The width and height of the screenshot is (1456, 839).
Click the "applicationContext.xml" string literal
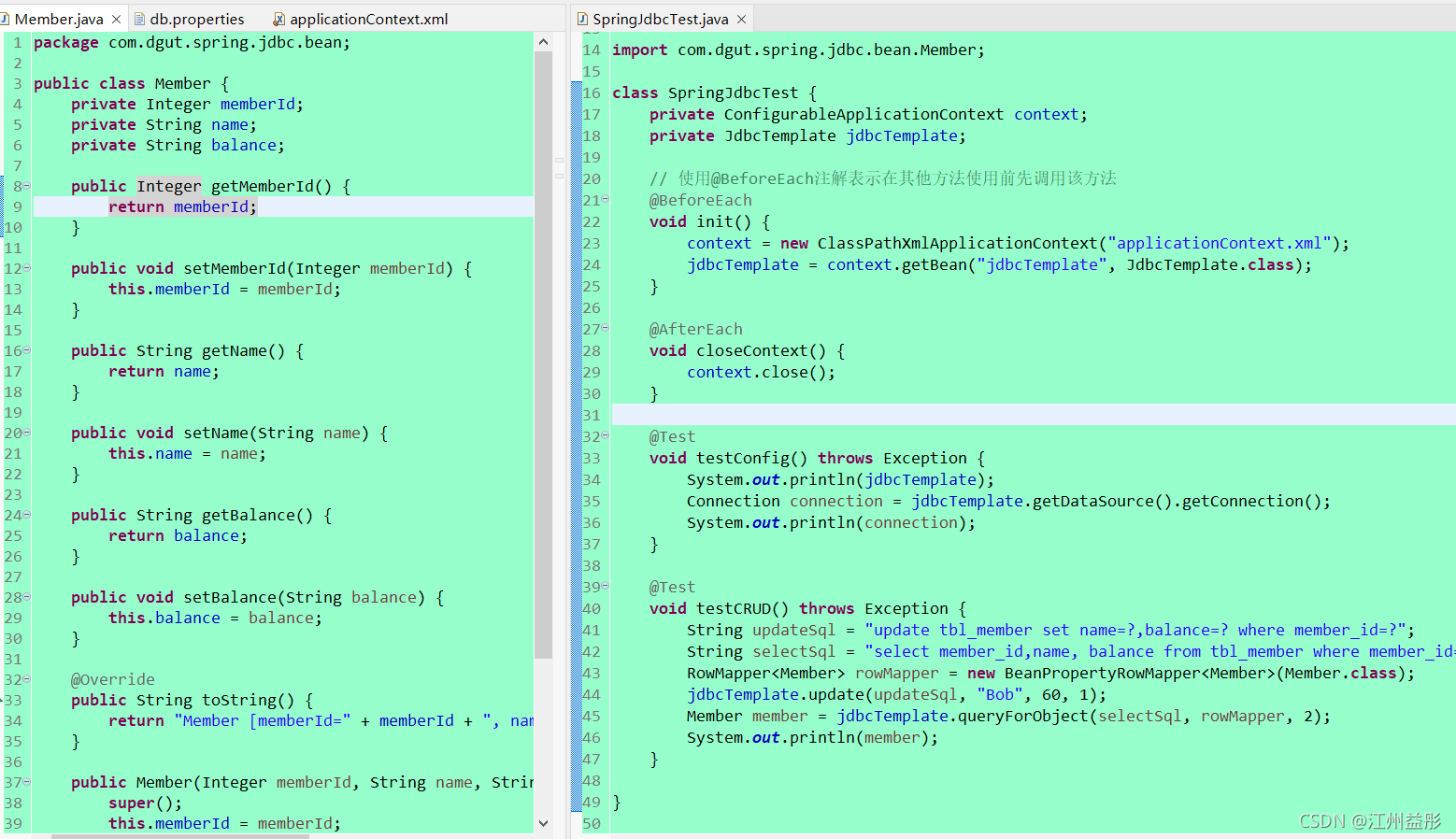(1220, 243)
